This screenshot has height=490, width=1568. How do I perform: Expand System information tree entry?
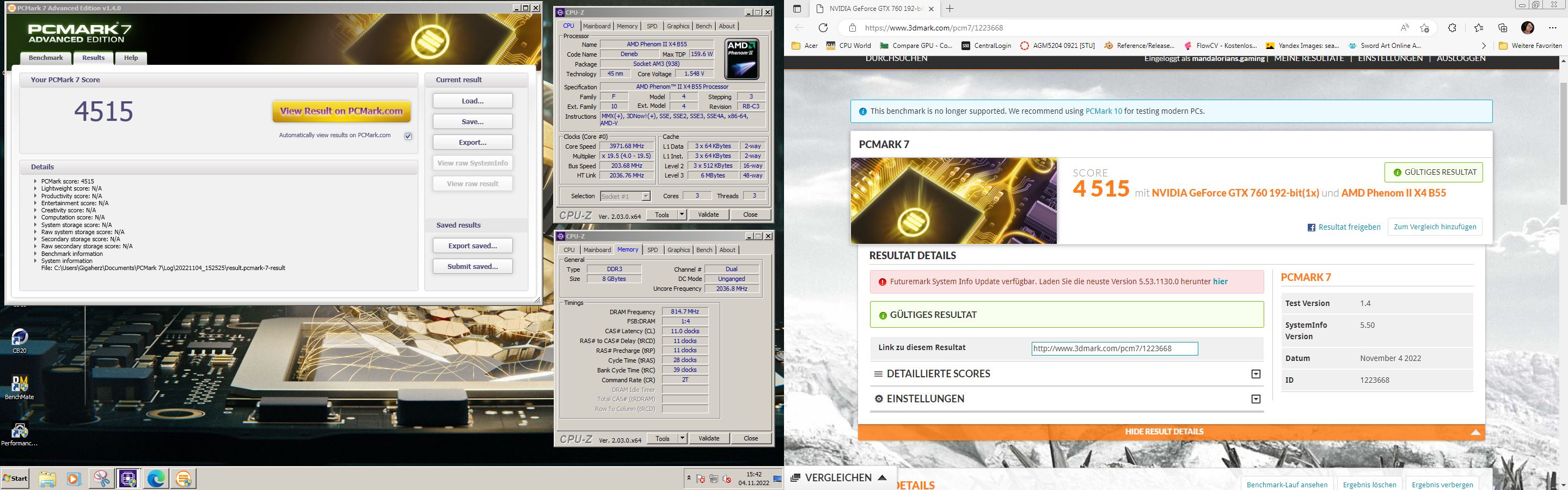pos(36,261)
